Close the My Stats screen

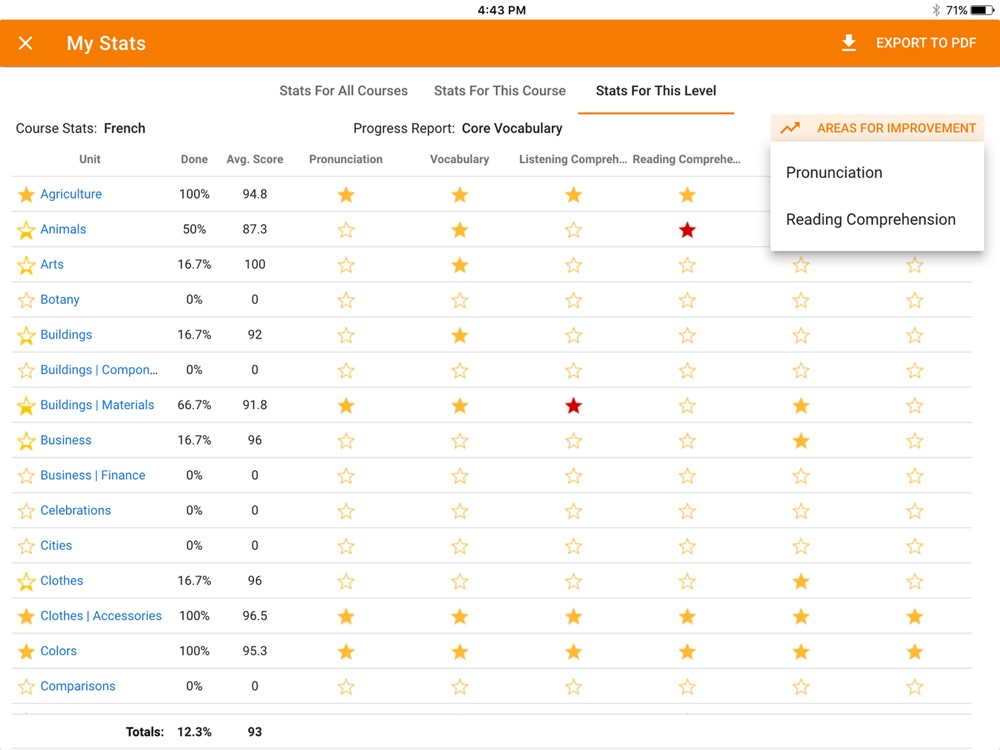[26, 43]
